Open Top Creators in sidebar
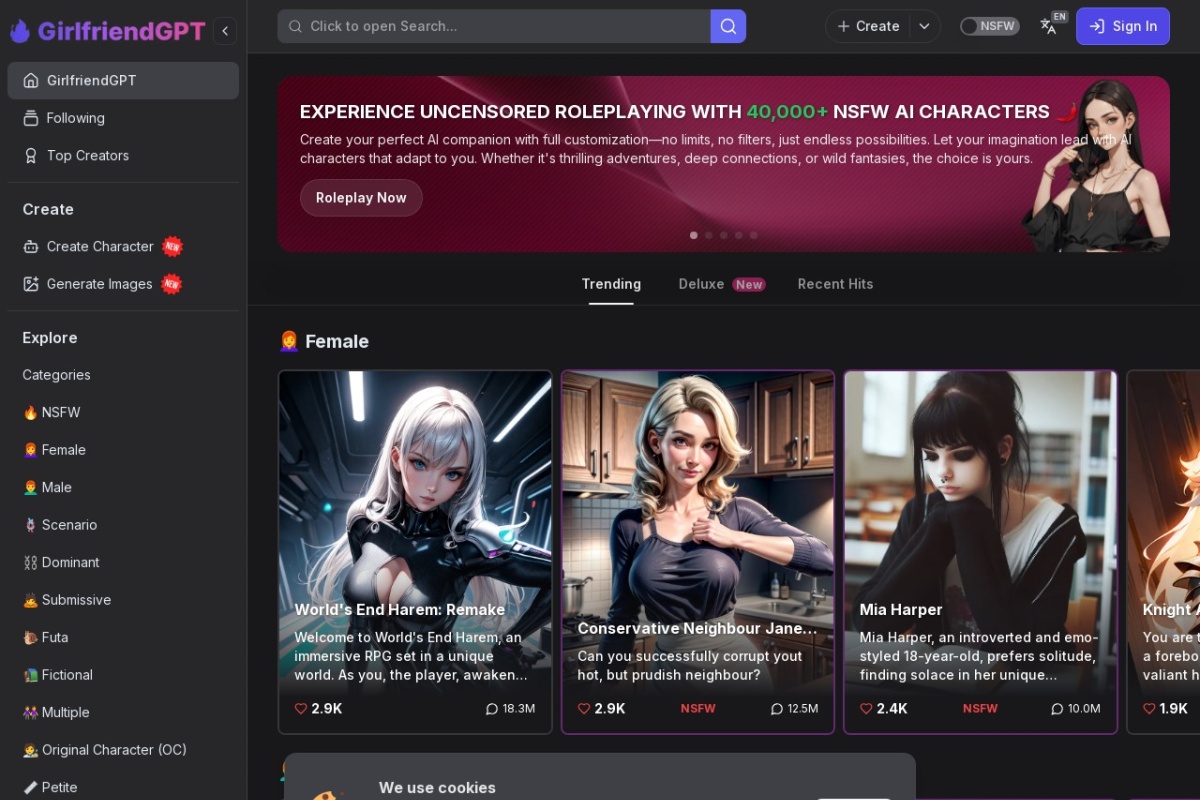The width and height of the screenshot is (1200, 800). coord(88,155)
